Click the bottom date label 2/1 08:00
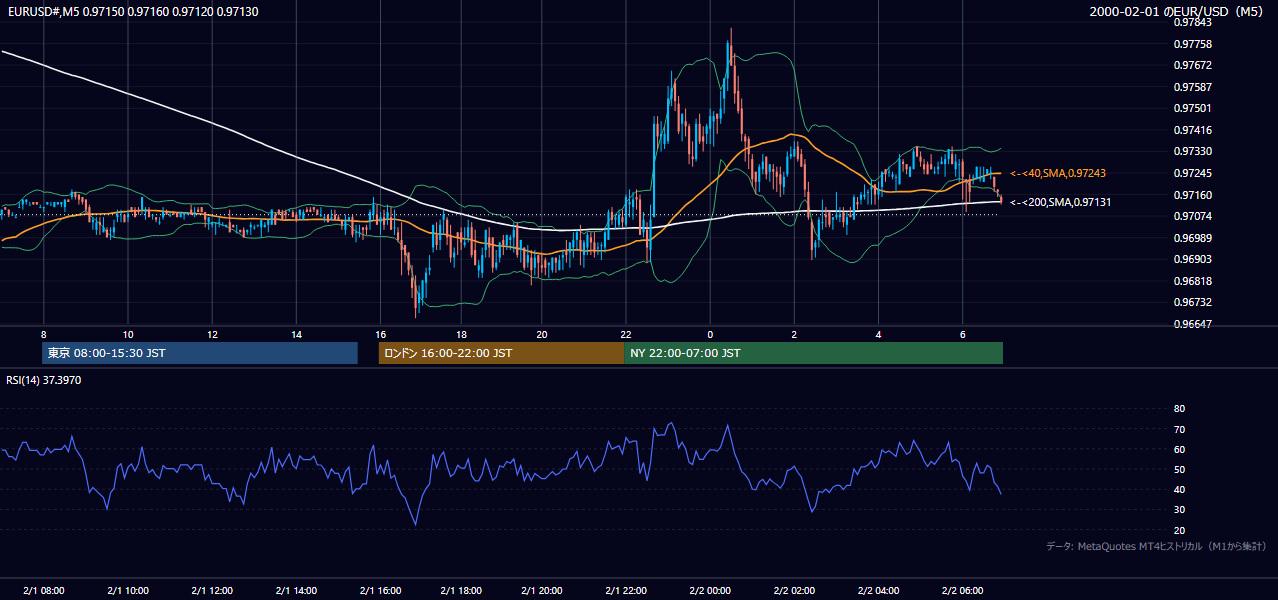This screenshot has width=1278, height=600. 44,591
